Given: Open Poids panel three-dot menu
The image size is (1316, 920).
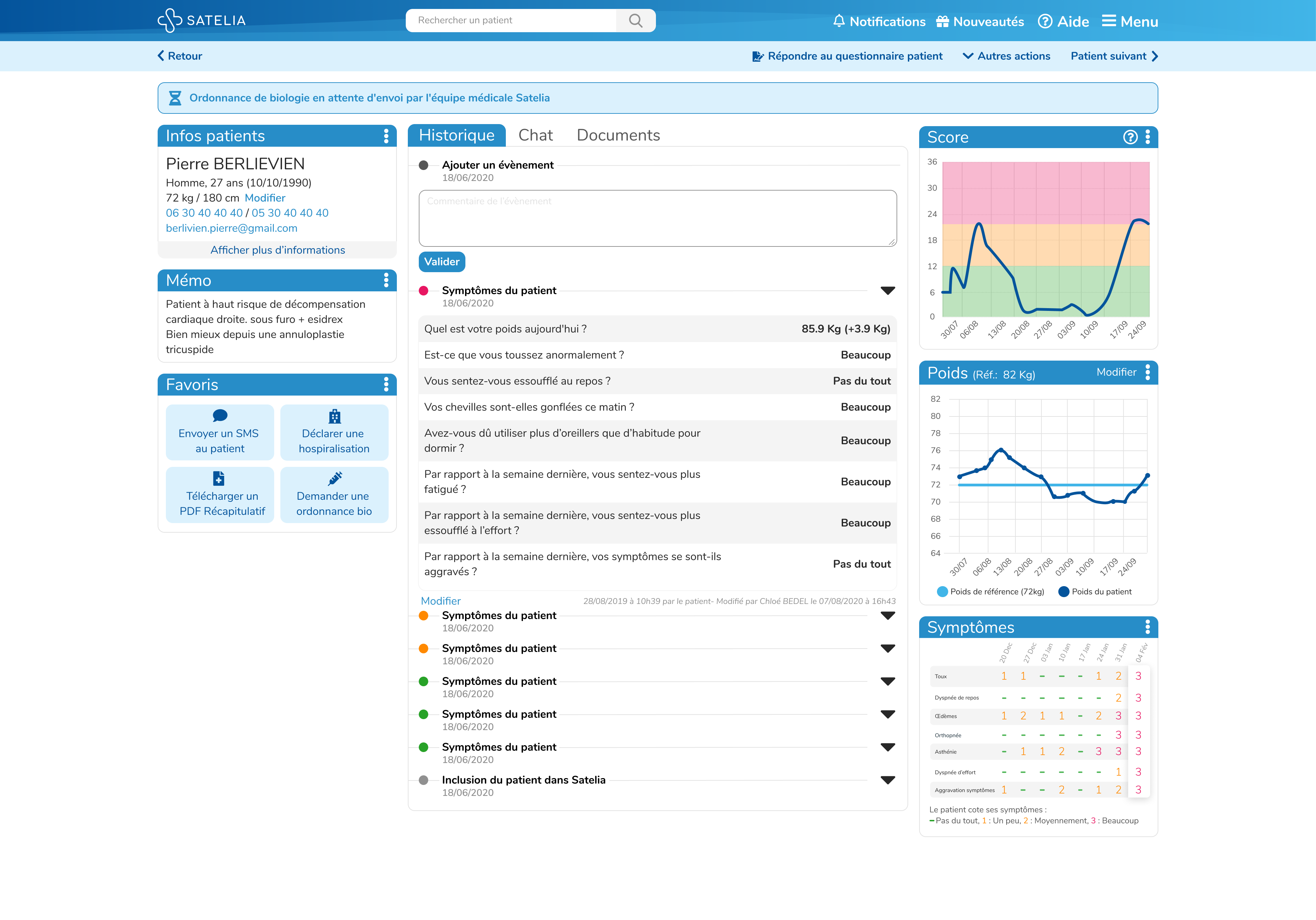Looking at the screenshot, I should pos(1147,373).
